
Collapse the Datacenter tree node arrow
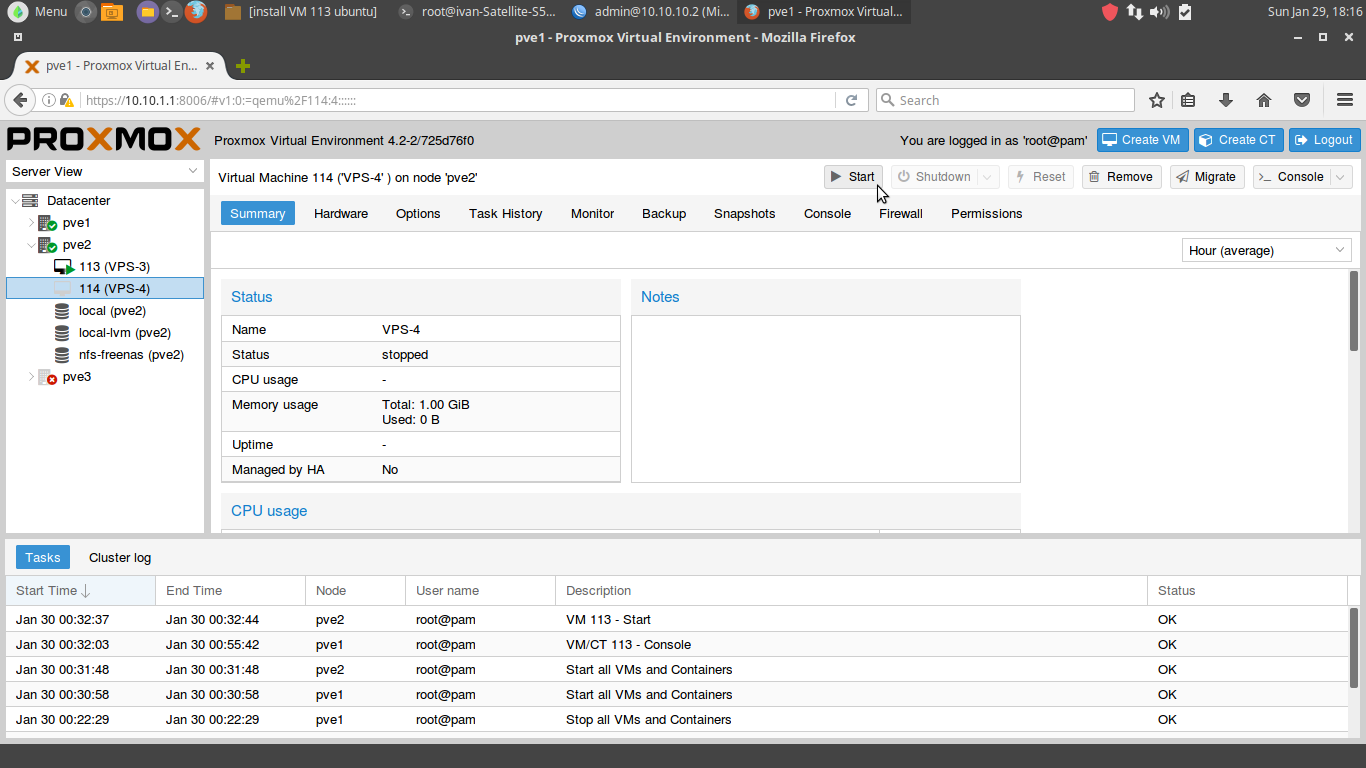coord(14,201)
